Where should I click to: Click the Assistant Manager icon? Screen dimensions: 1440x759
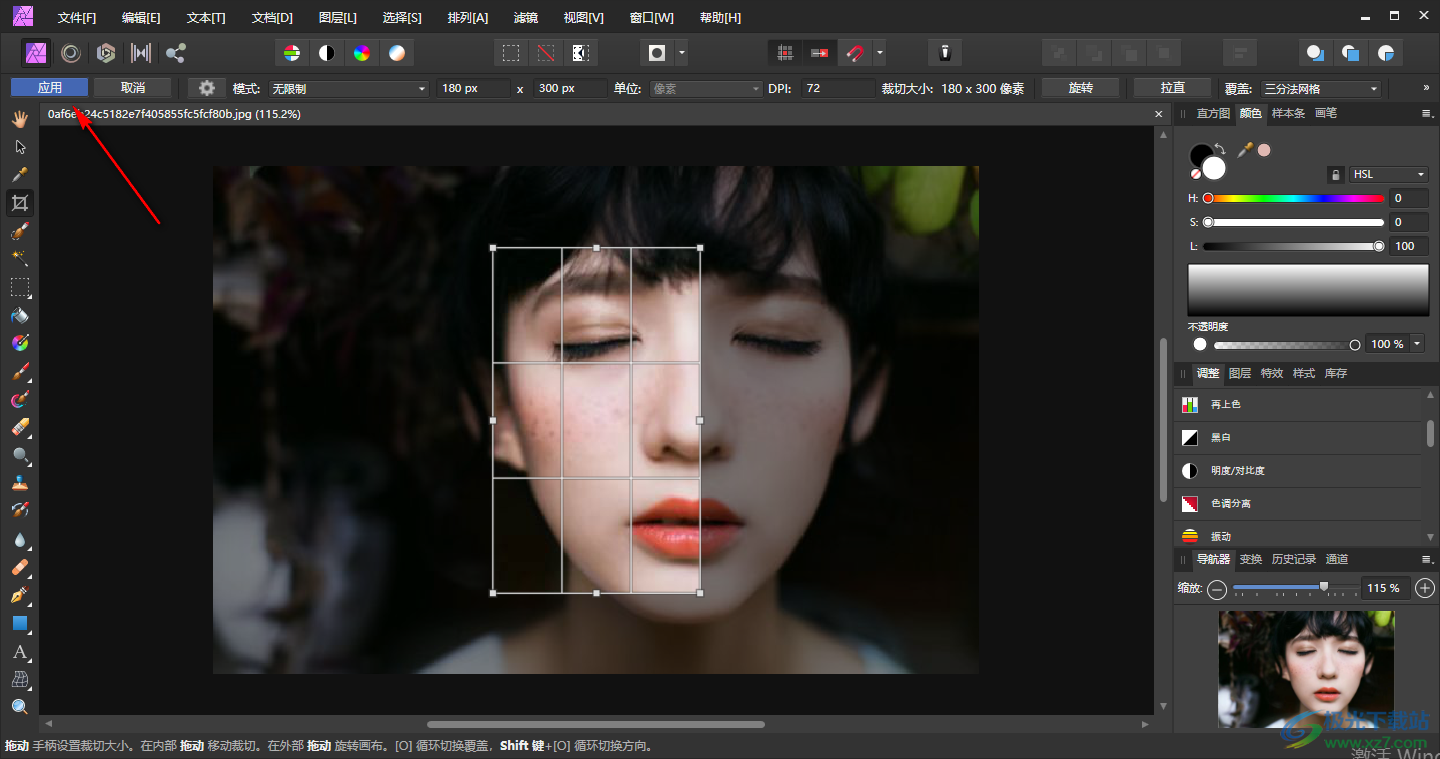944,53
